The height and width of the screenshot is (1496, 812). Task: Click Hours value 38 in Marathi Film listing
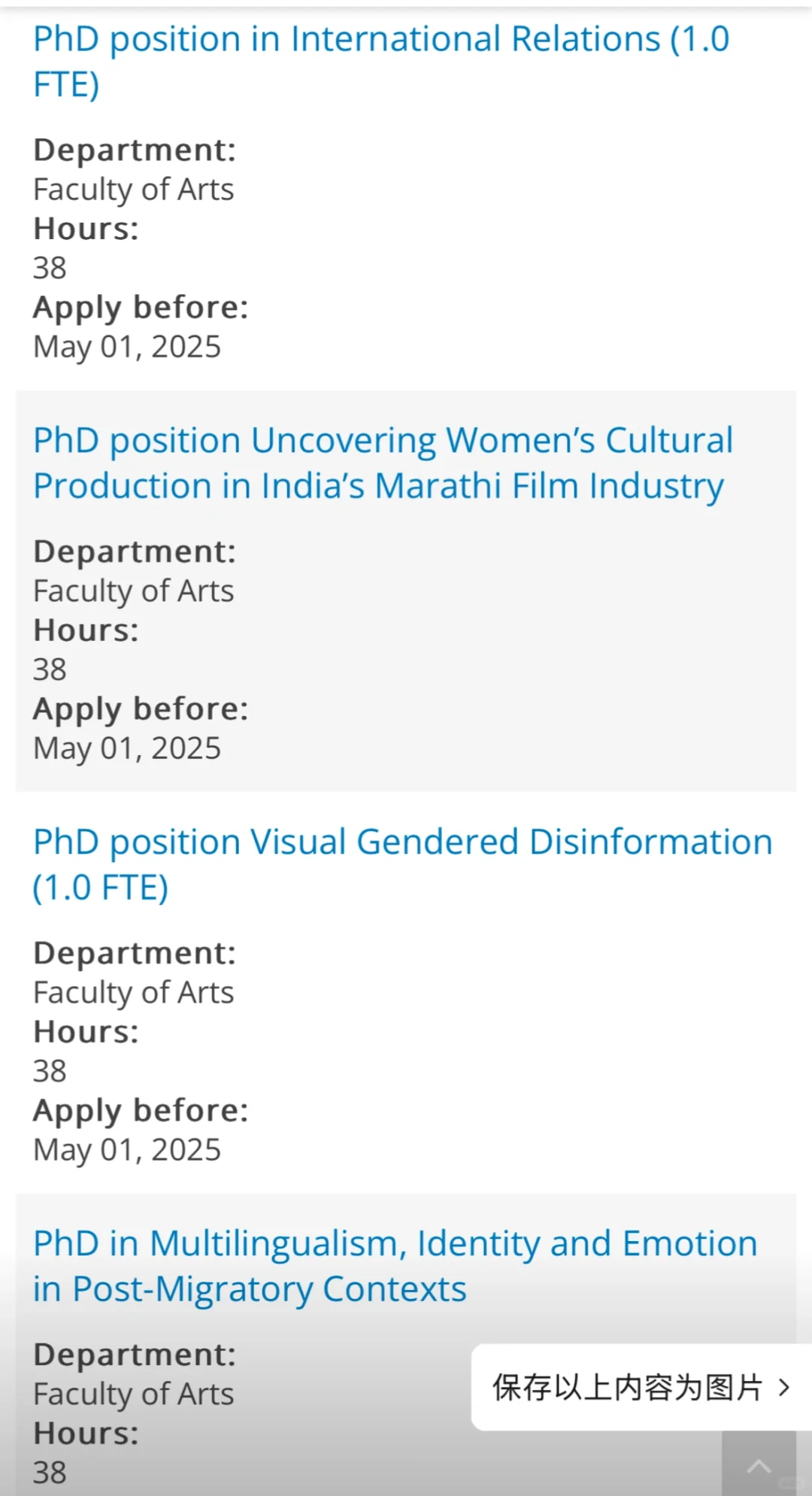point(50,669)
